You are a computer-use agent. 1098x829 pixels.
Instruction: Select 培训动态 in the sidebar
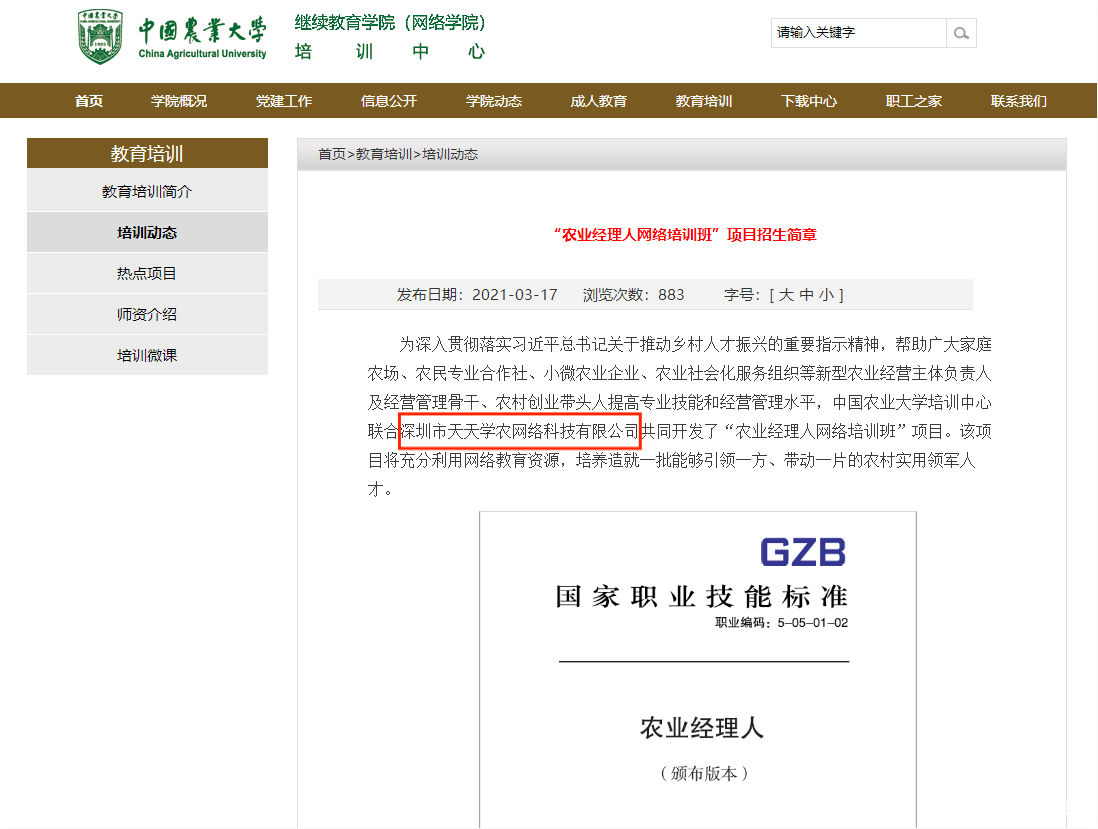pos(147,232)
